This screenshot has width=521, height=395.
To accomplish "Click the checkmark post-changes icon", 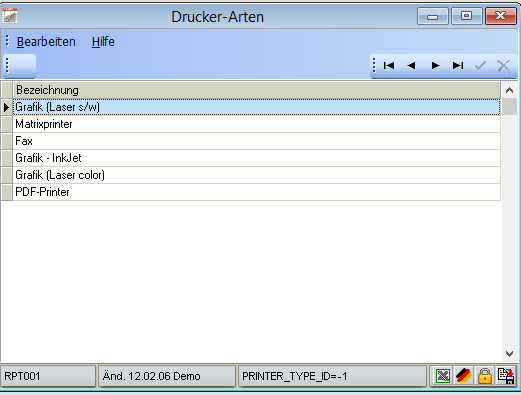I will tap(480, 66).
